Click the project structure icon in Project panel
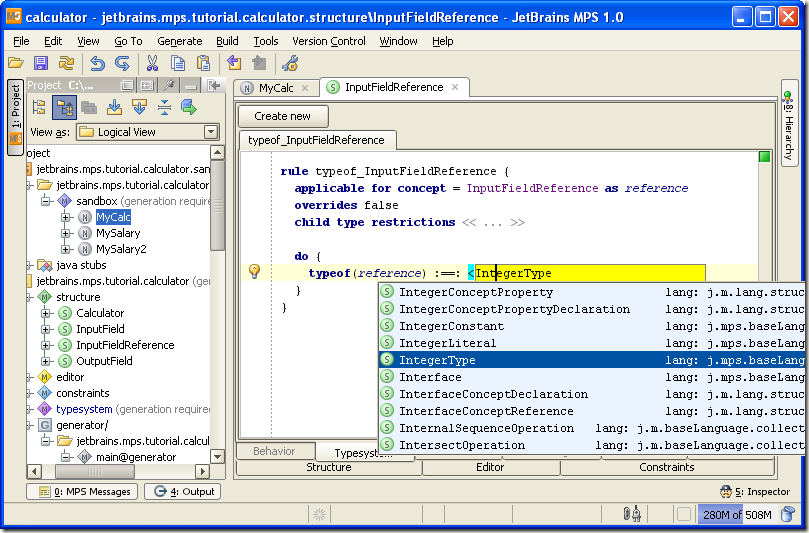809x533 pixels. [39, 107]
